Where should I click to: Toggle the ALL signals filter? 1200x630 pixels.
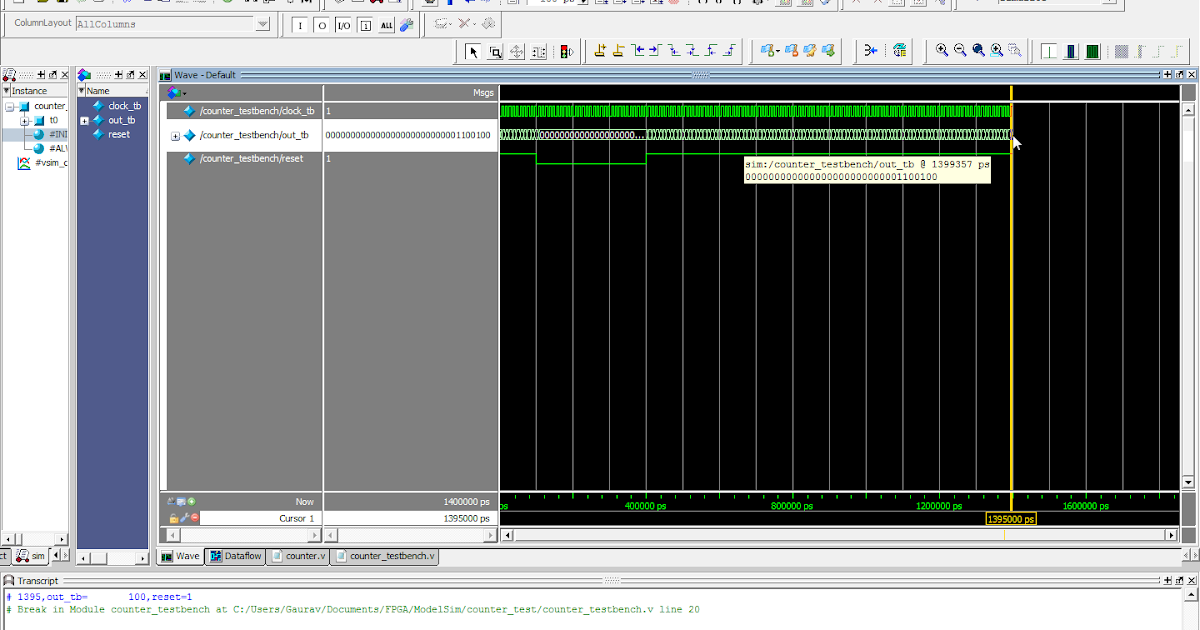pos(387,25)
